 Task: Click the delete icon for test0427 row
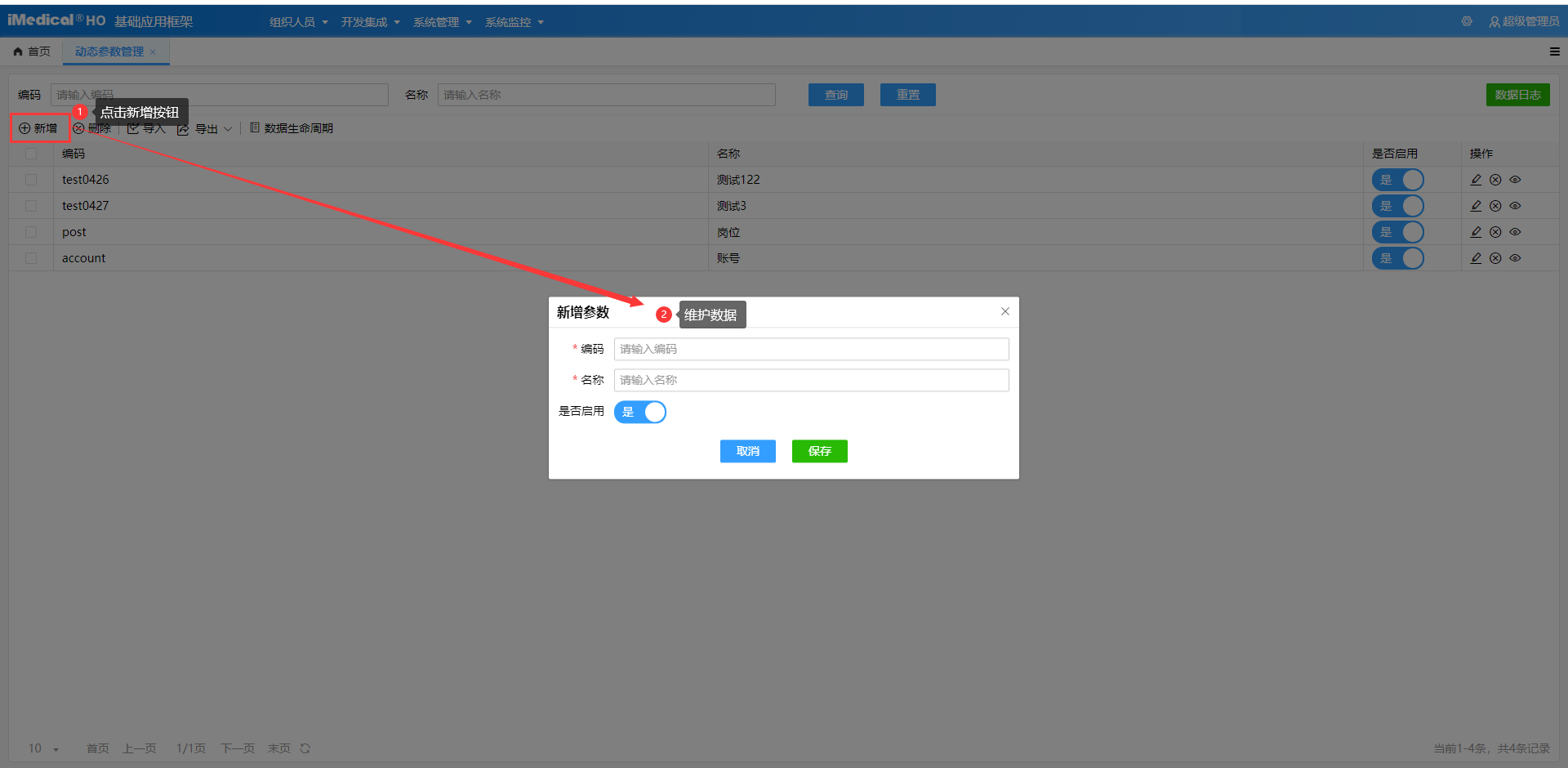[1495, 206]
